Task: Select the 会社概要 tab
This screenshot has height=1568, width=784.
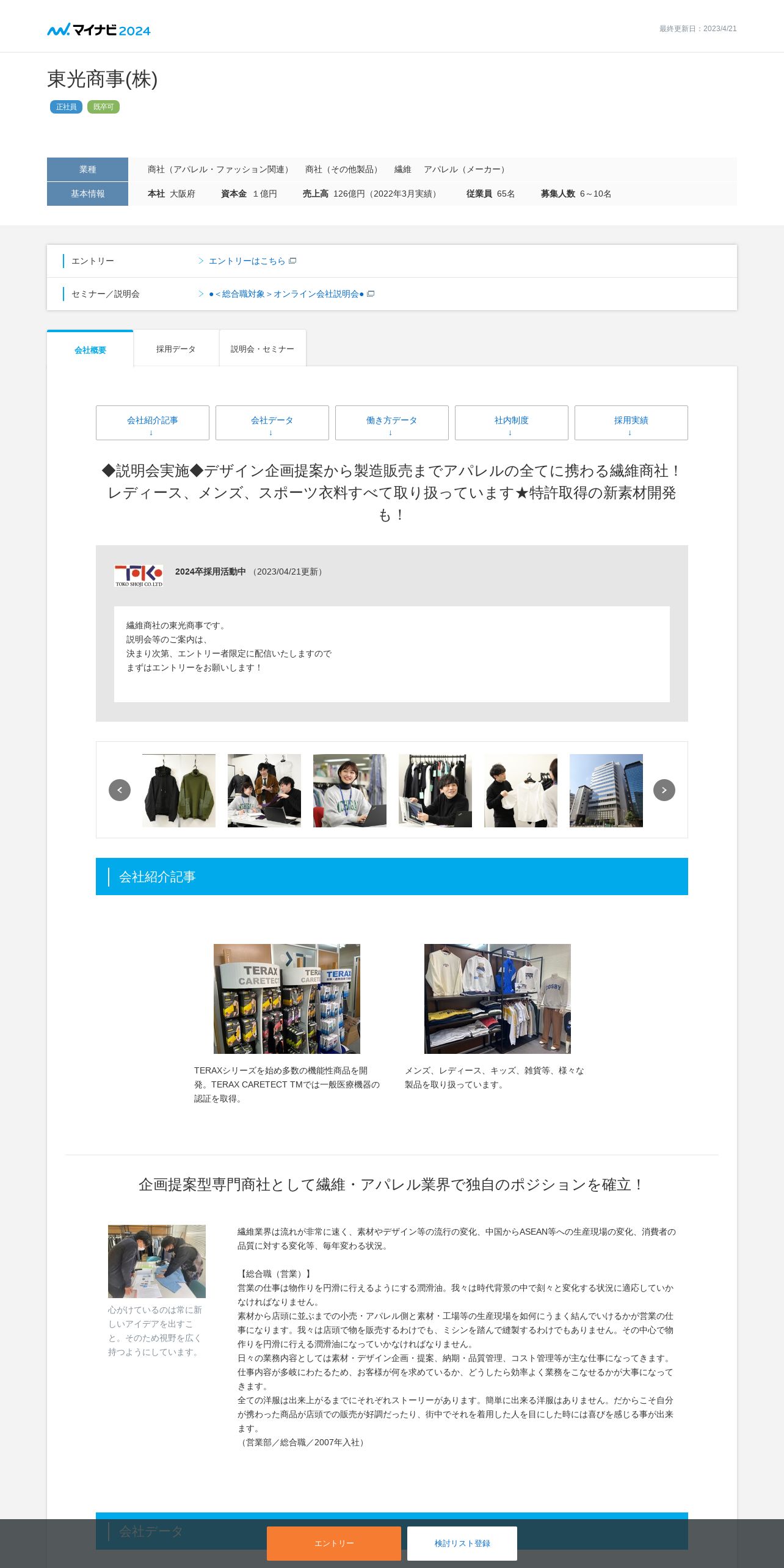Action: 90,349
